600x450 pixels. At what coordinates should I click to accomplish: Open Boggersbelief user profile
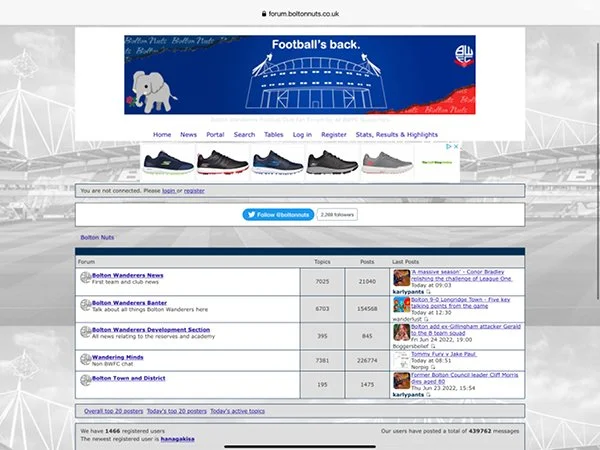click(x=411, y=346)
